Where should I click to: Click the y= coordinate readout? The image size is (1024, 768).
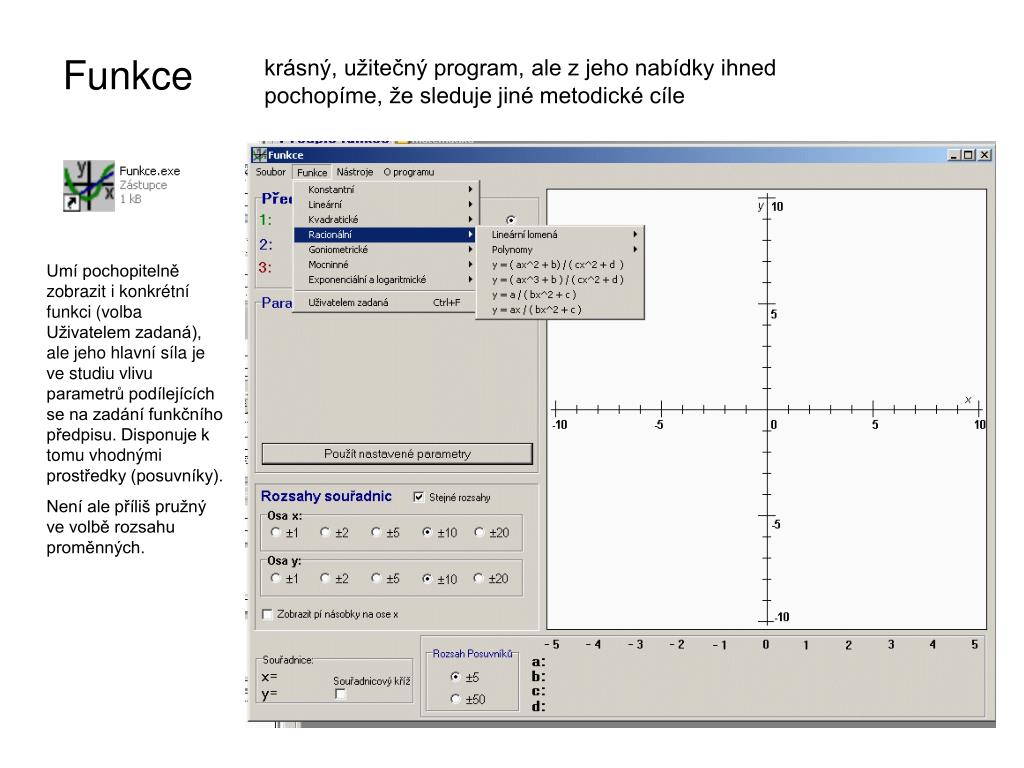(x=269, y=694)
